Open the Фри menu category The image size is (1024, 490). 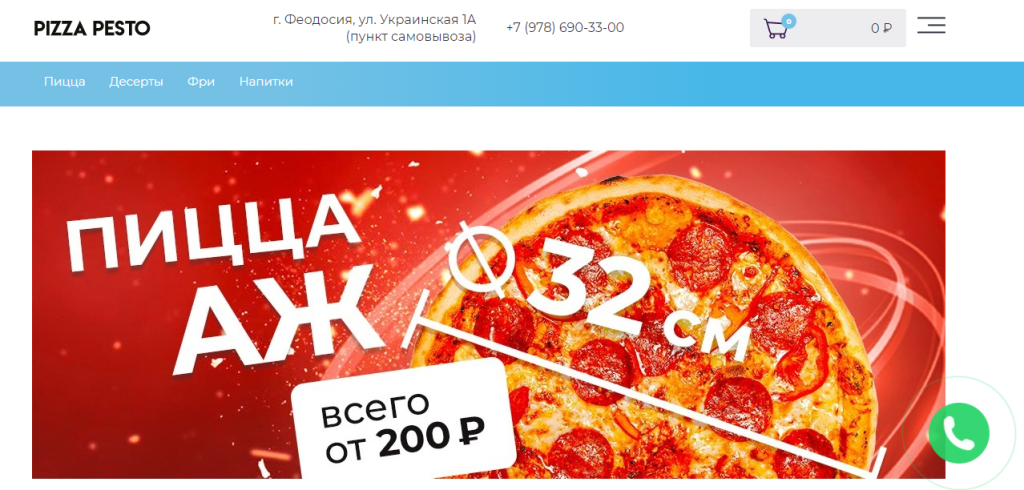(201, 82)
